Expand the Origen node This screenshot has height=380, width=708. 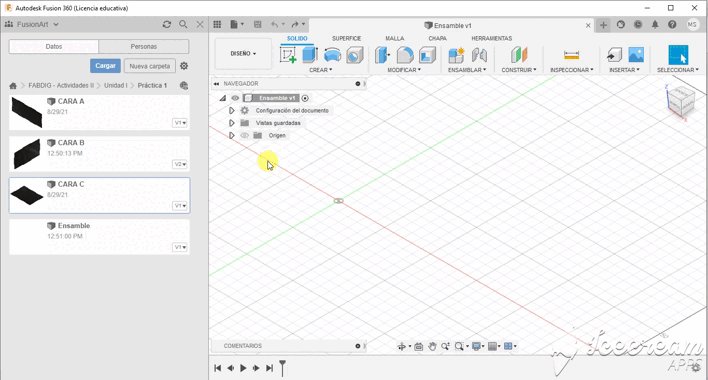(x=232, y=135)
